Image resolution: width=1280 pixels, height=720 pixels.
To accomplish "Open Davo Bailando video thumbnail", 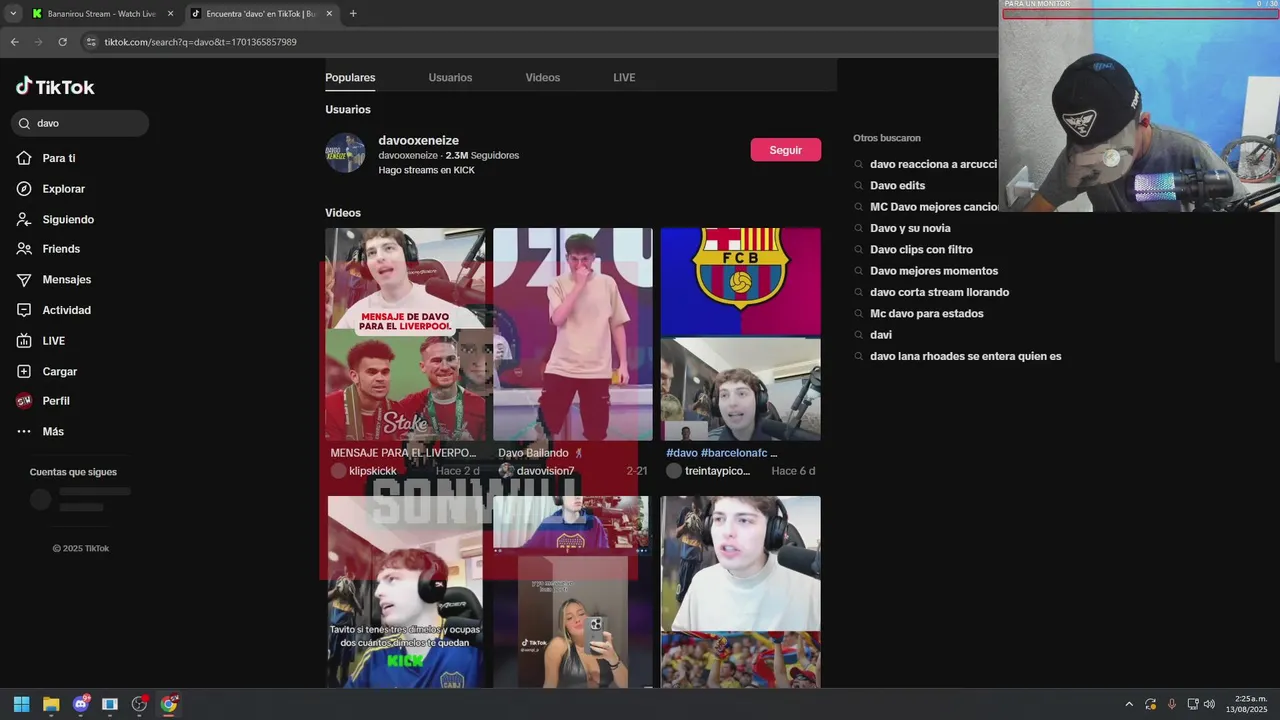I will pos(572,334).
